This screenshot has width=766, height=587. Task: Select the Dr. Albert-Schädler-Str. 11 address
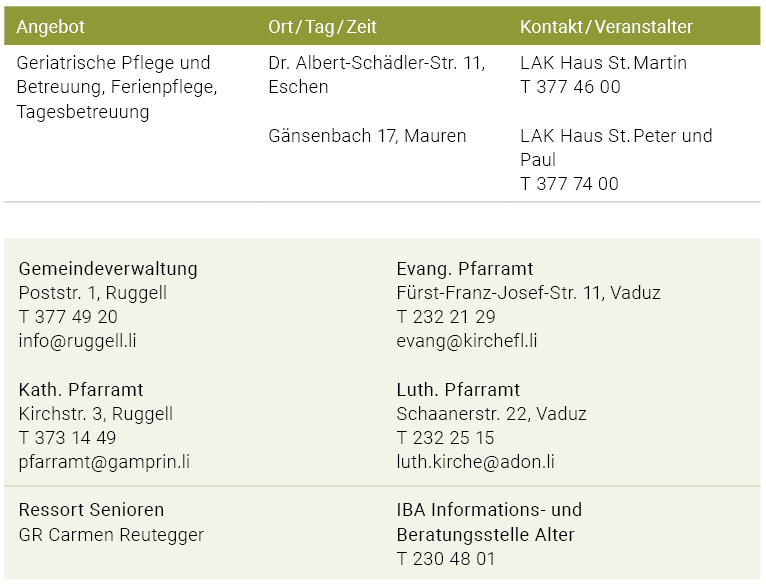(x=376, y=63)
